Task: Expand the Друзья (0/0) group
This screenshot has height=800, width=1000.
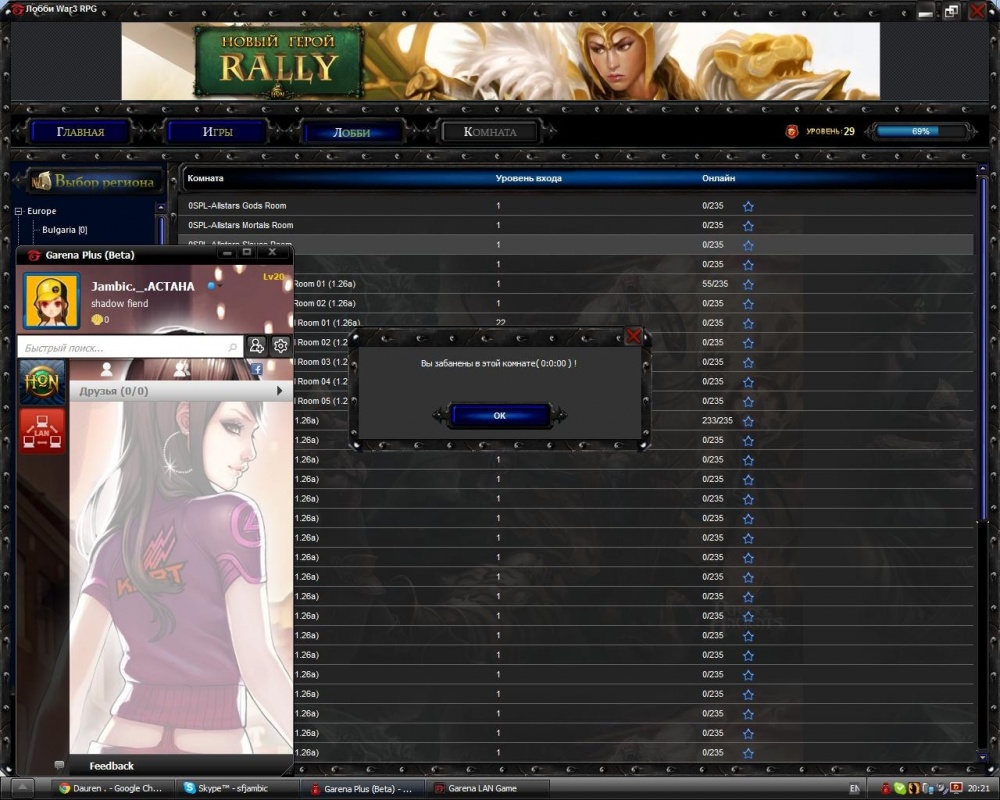Action: (180, 391)
